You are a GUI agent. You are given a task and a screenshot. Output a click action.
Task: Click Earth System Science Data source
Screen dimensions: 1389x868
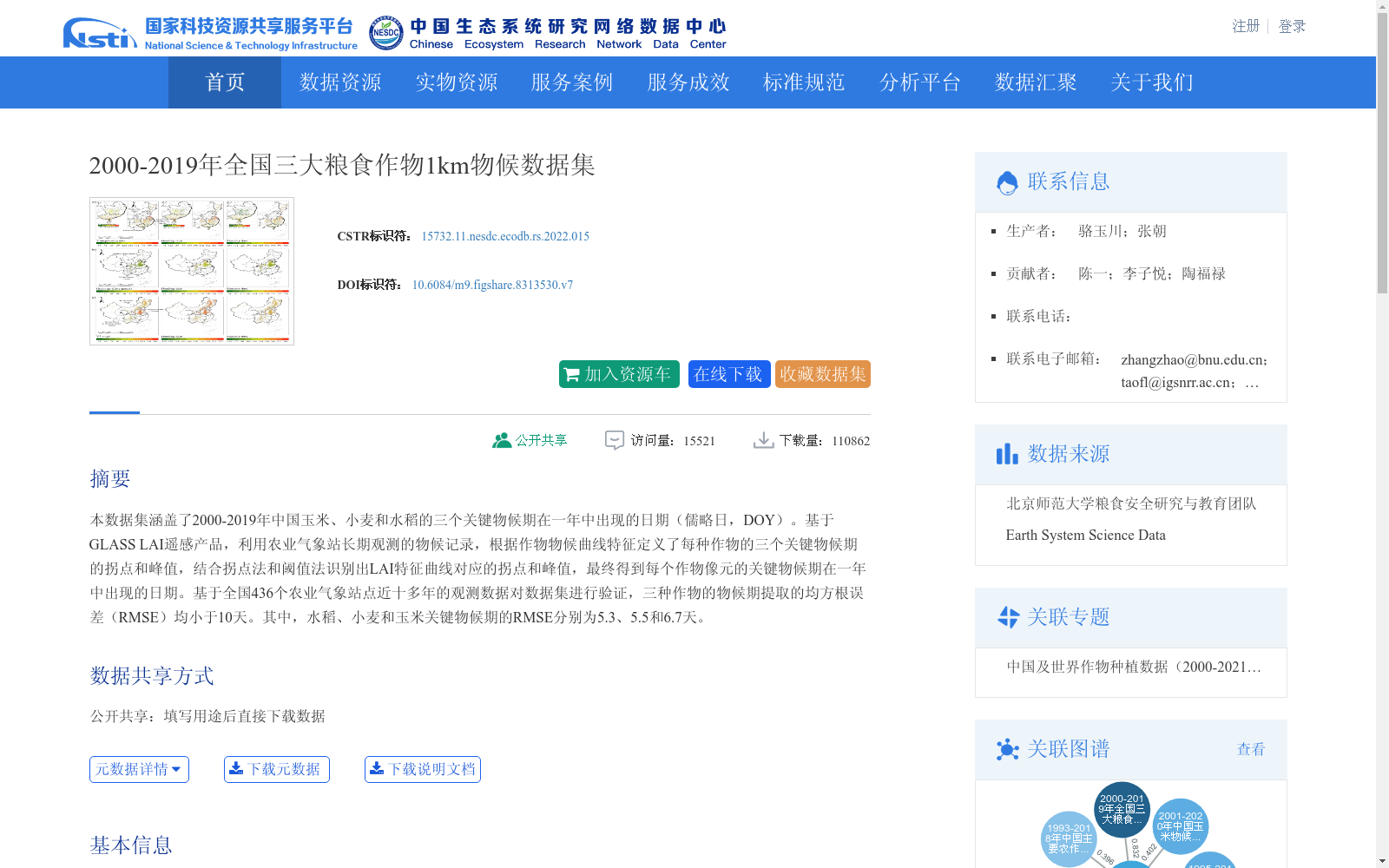point(1085,535)
